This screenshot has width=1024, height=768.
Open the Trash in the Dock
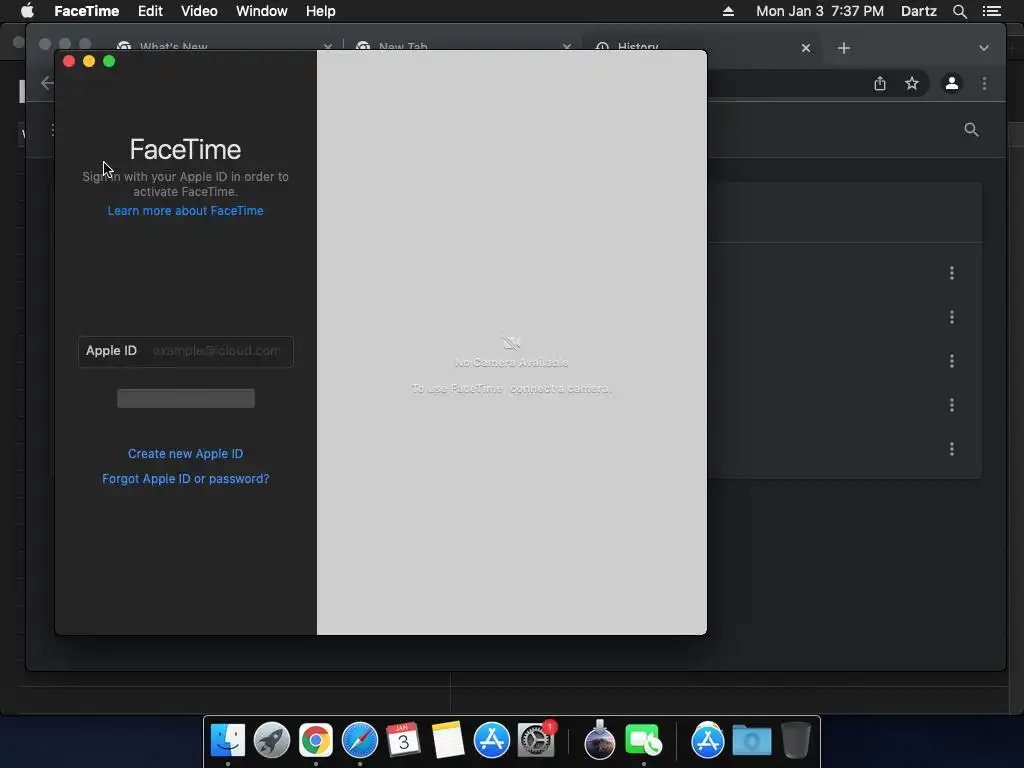point(795,740)
